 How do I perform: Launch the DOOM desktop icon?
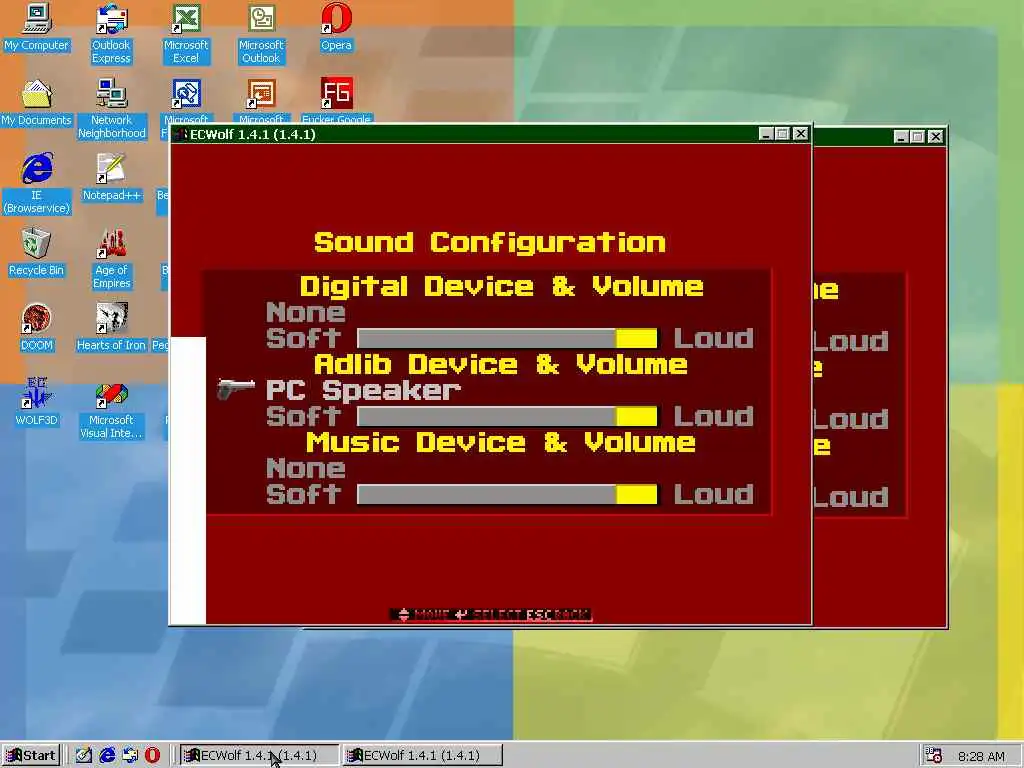point(37,327)
